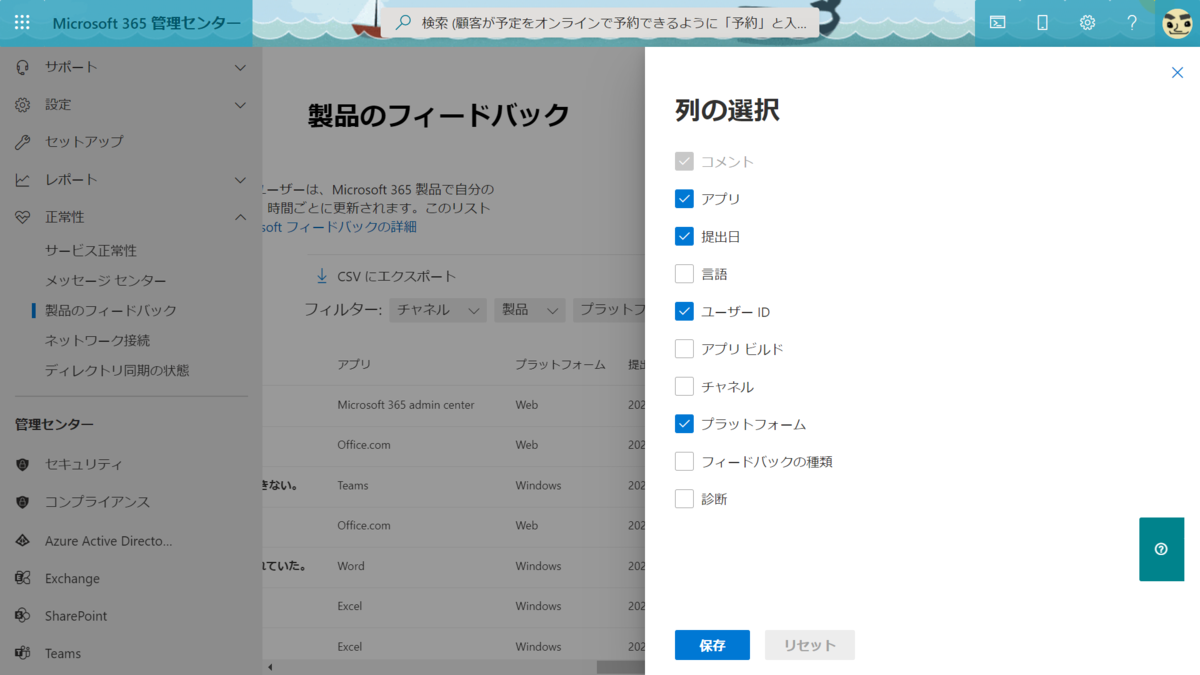Open the チャネル filter dropdown
Image resolution: width=1200 pixels, height=675 pixels.
point(438,310)
